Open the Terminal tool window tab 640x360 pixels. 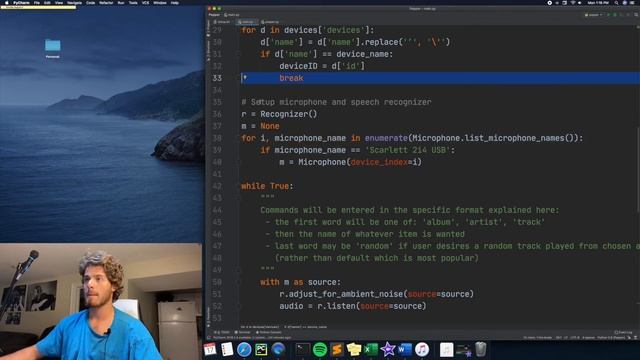coord(243,332)
